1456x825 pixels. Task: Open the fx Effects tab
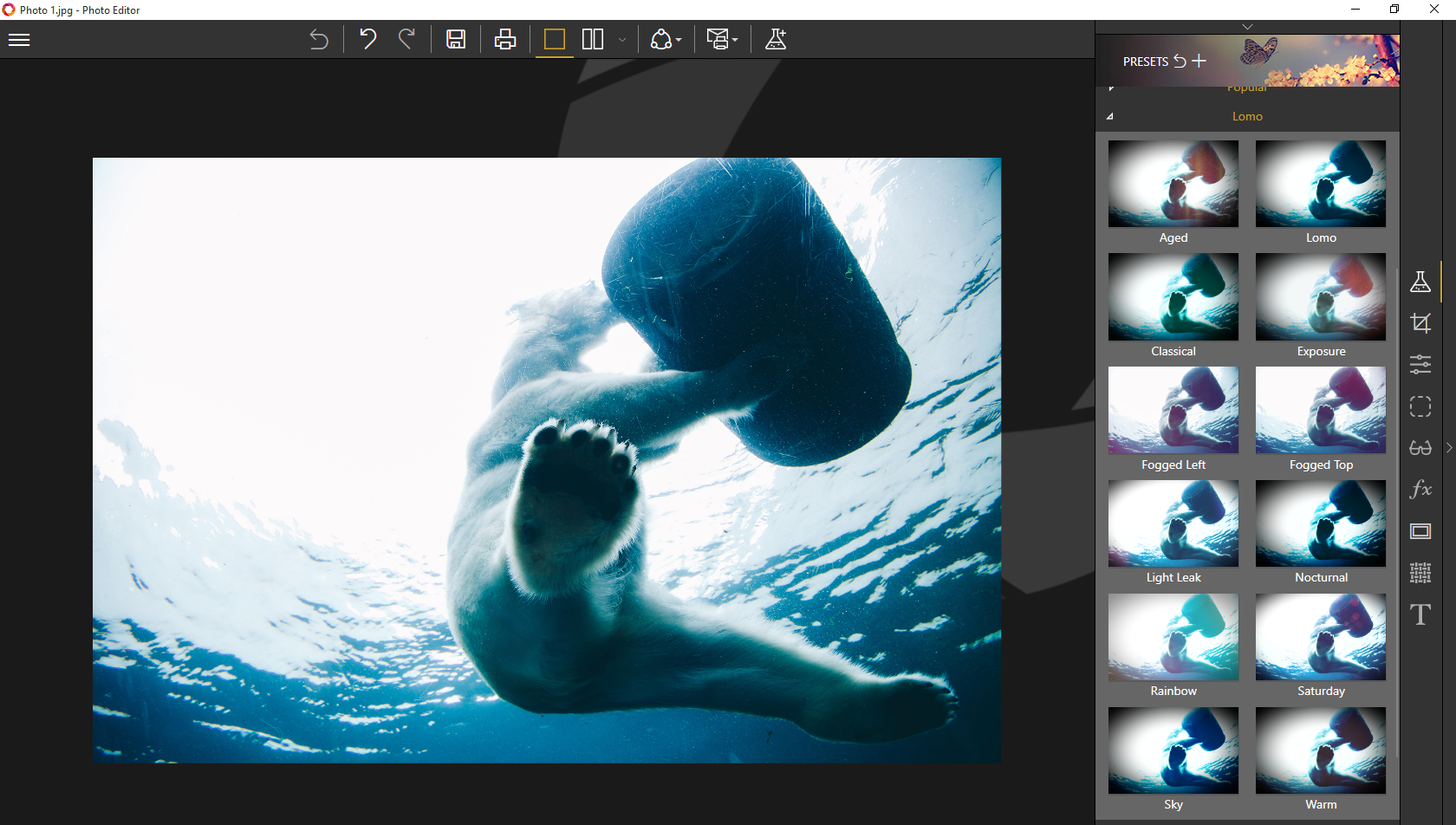(x=1420, y=489)
